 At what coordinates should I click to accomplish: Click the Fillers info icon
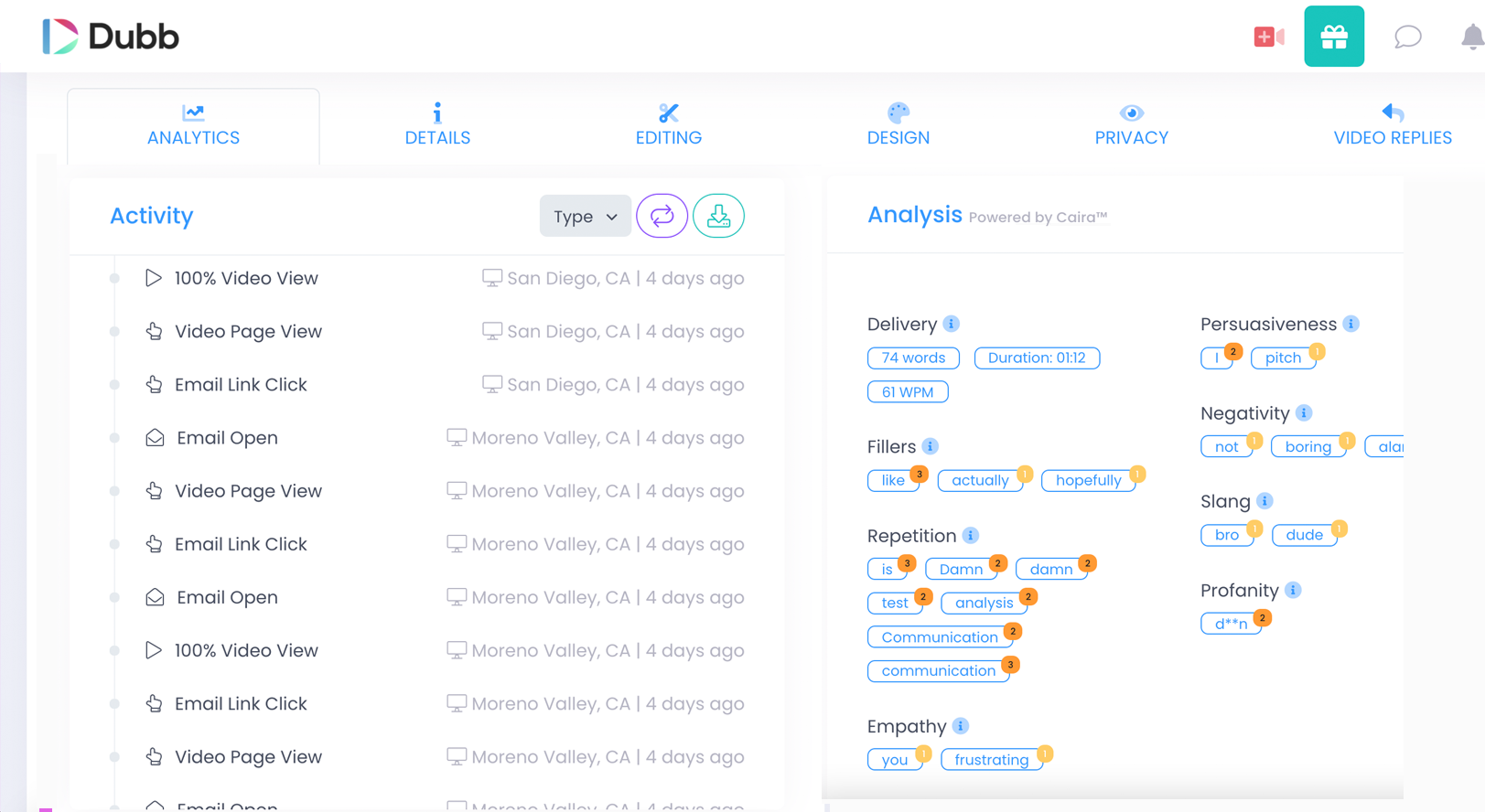click(930, 446)
